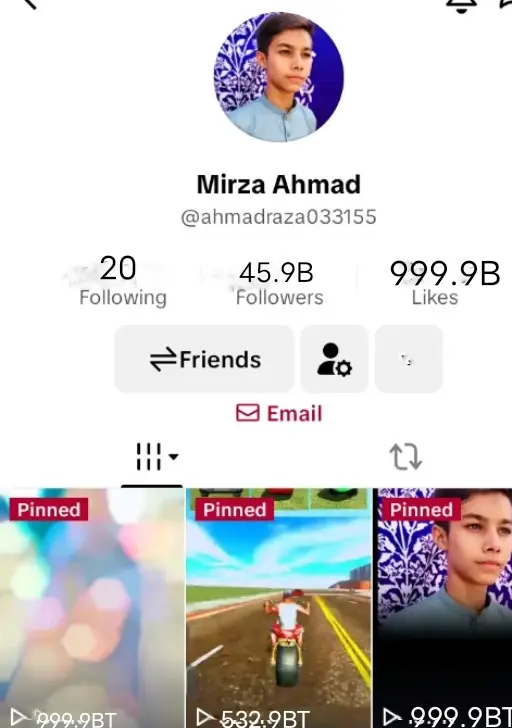View the 999.9B Likes count

pyautogui.click(x=445, y=283)
